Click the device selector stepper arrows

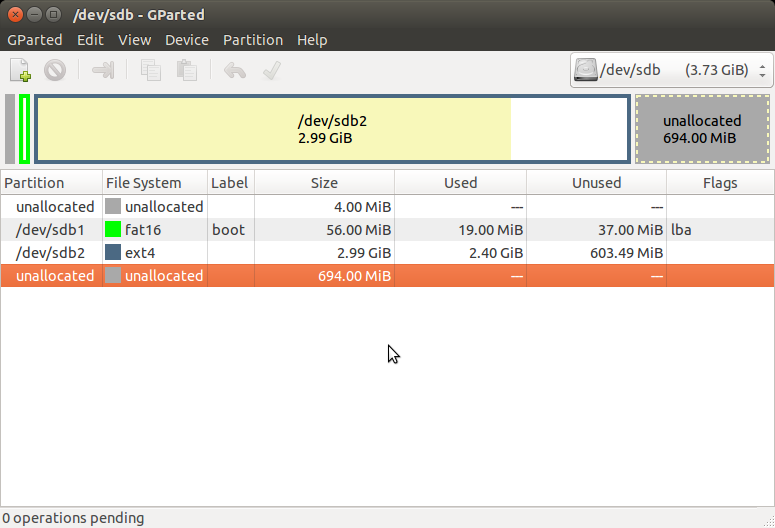pyautogui.click(x=763, y=70)
